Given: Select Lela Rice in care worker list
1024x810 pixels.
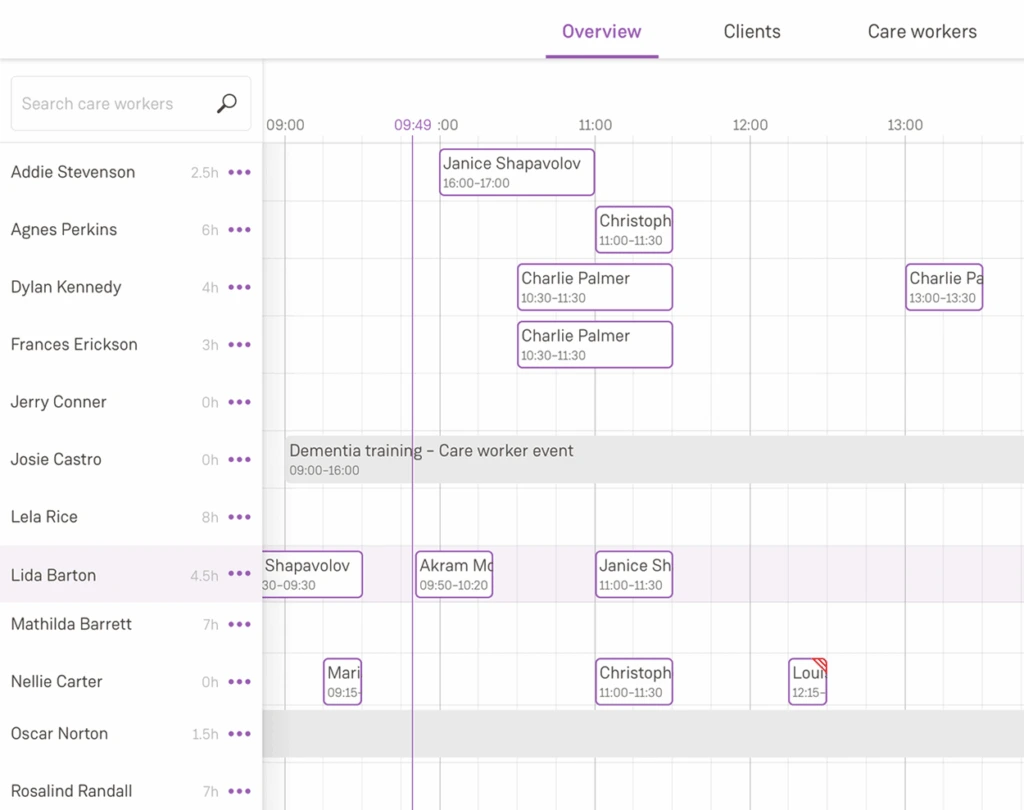Looking at the screenshot, I should (x=44, y=517).
